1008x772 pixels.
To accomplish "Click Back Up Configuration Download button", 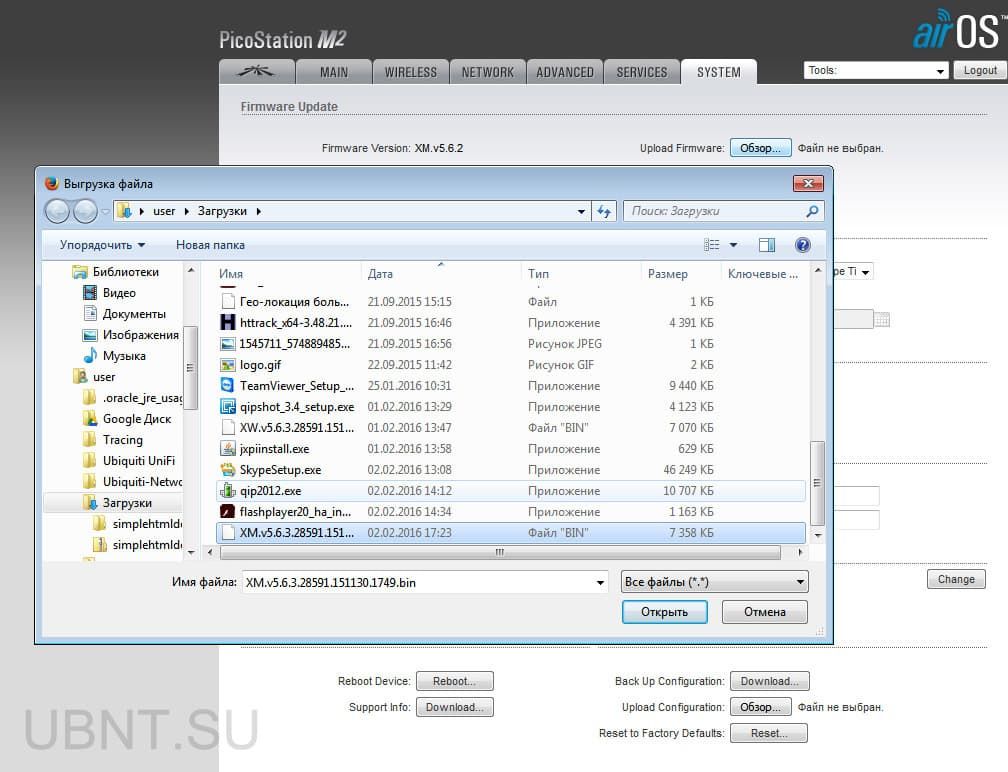I will 770,681.
